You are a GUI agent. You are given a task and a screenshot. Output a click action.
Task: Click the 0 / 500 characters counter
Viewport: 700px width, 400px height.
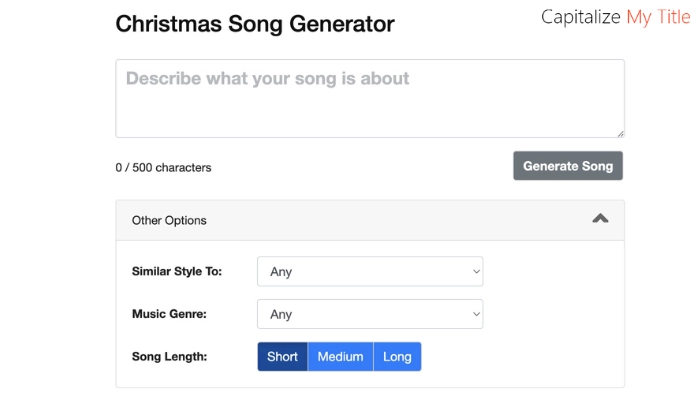[163, 168]
